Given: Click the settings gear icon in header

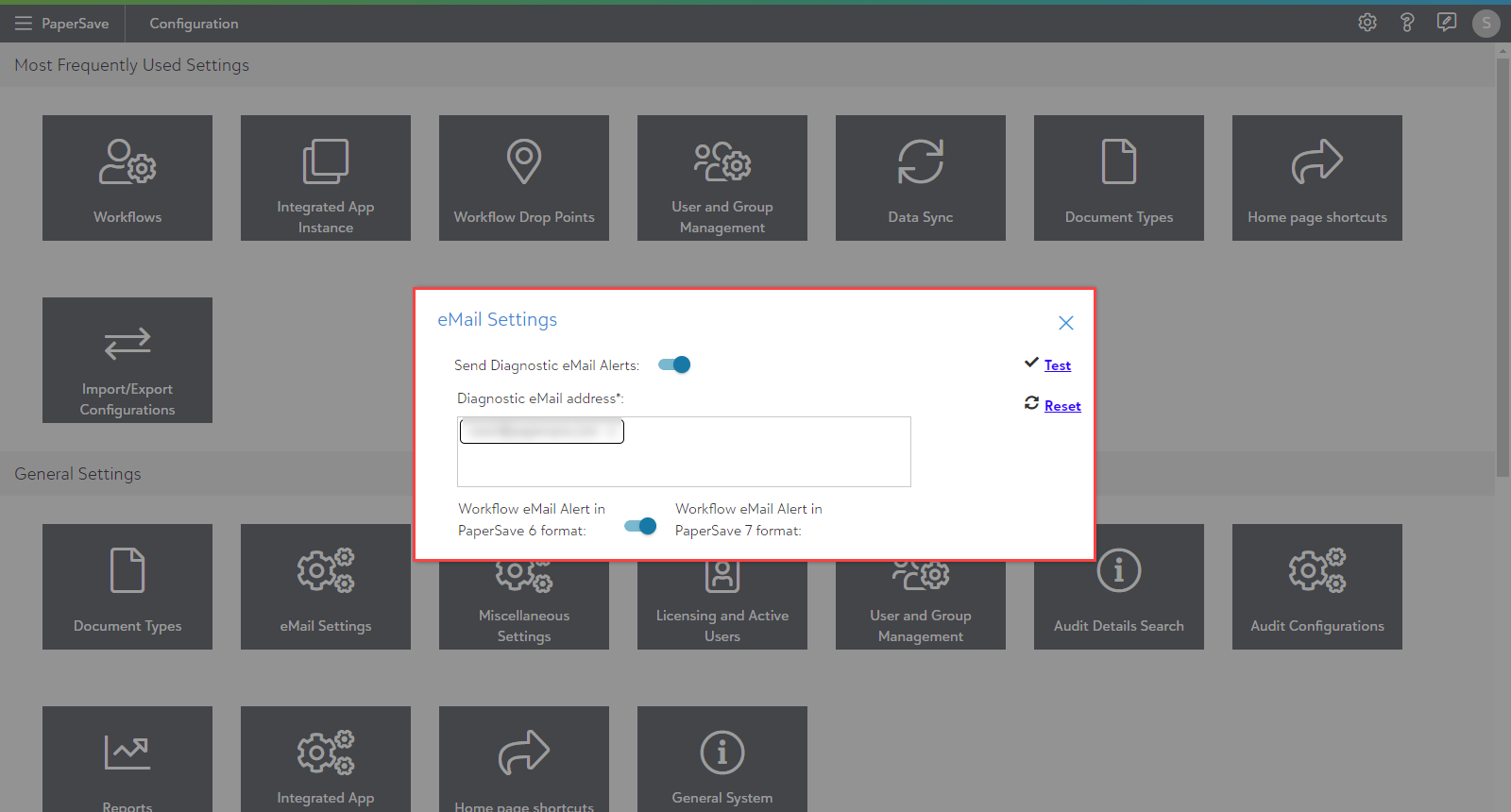Looking at the screenshot, I should click(1367, 23).
